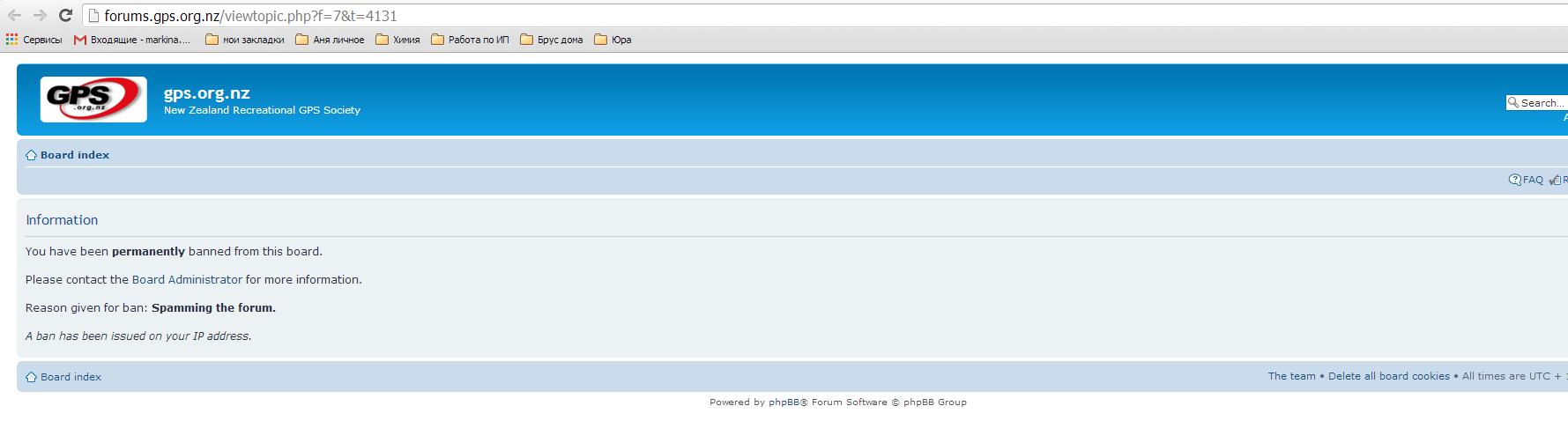Go forward with the browser forward arrow

(40, 15)
